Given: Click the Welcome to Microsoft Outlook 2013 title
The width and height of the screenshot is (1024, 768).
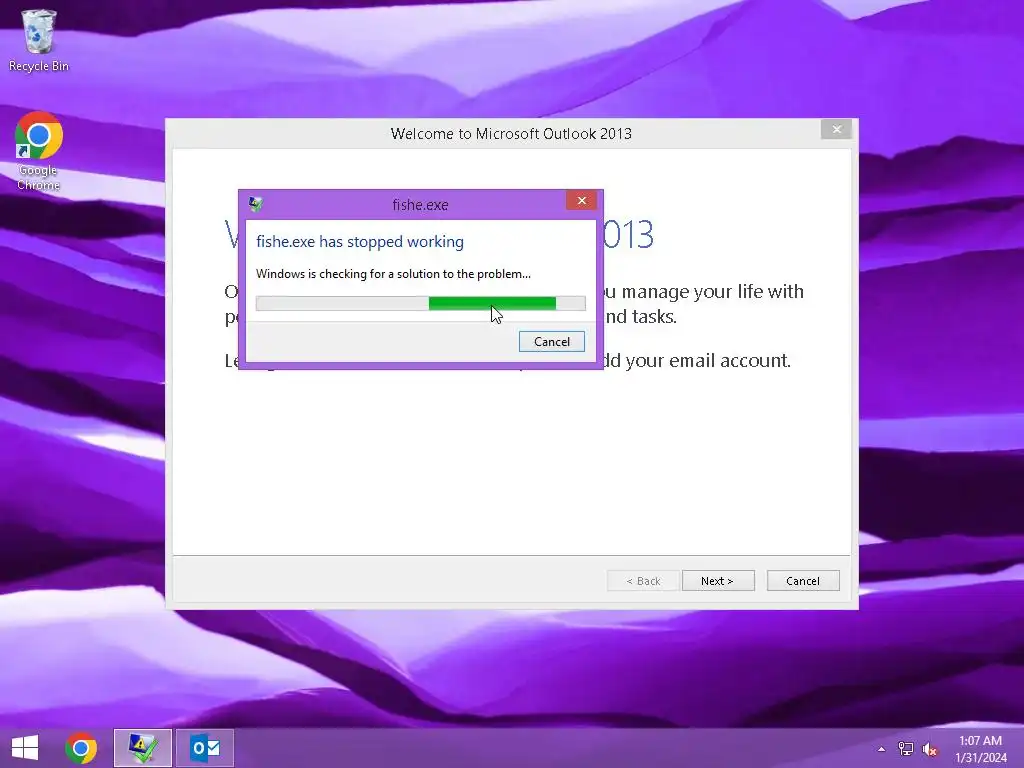Looking at the screenshot, I should coord(511,134).
